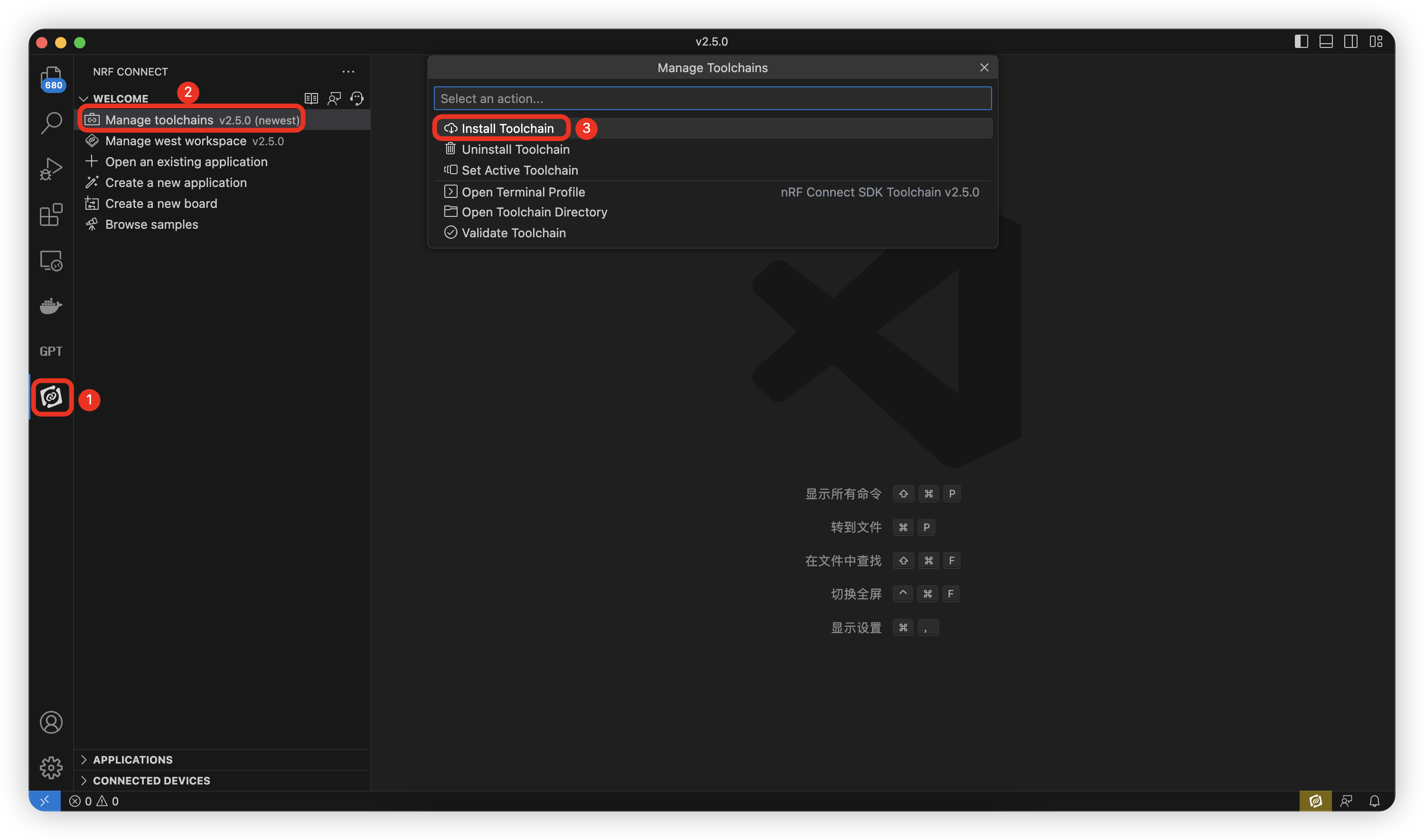
Task: Close the Manage Toolchains dialog
Action: pos(984,67)
